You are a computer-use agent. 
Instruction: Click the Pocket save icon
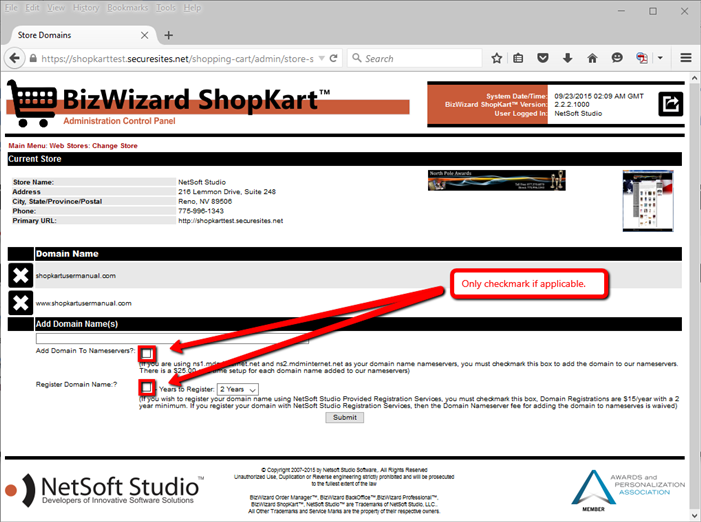(543, 58)
